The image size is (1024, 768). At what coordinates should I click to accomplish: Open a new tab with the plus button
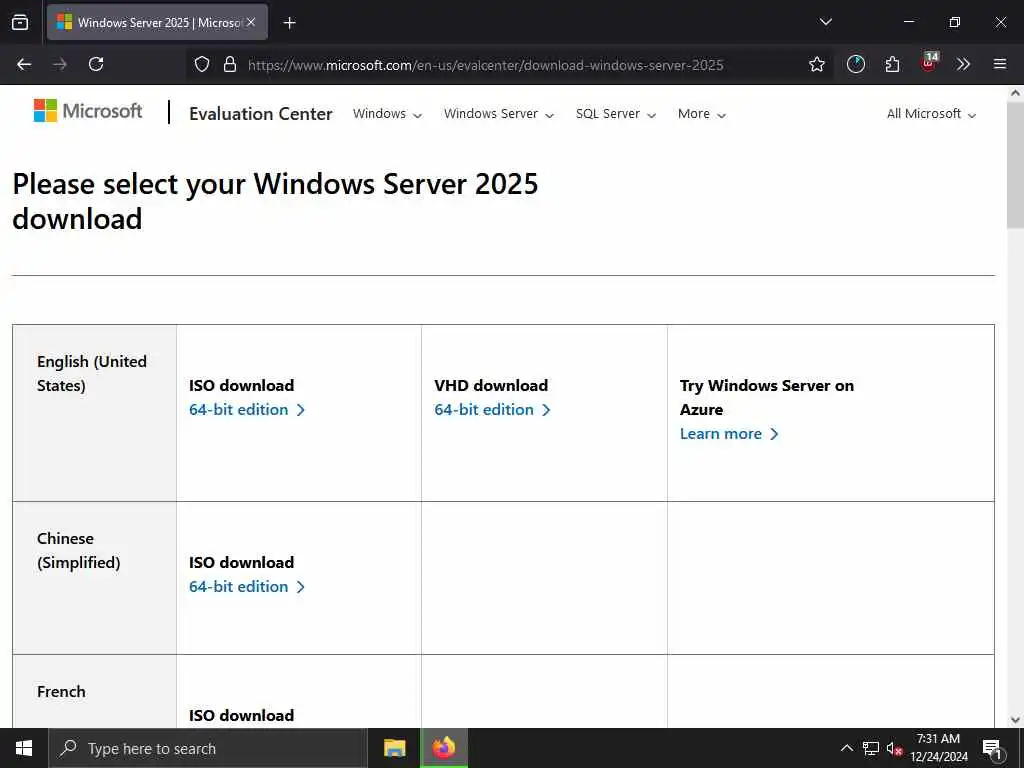(289, 23)
